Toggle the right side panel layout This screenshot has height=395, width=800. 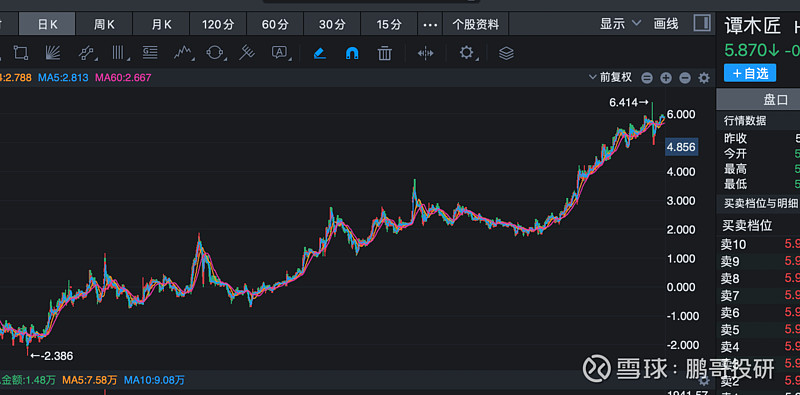pos(702,23)
